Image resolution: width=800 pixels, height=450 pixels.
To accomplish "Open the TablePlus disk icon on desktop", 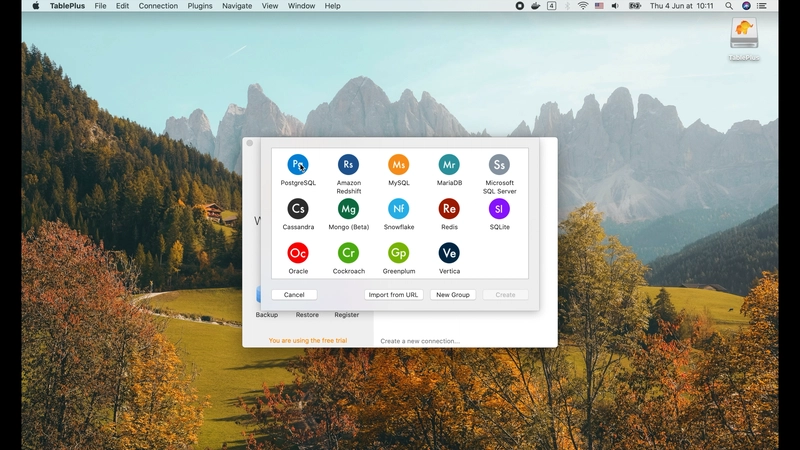I will pos(744,34).
